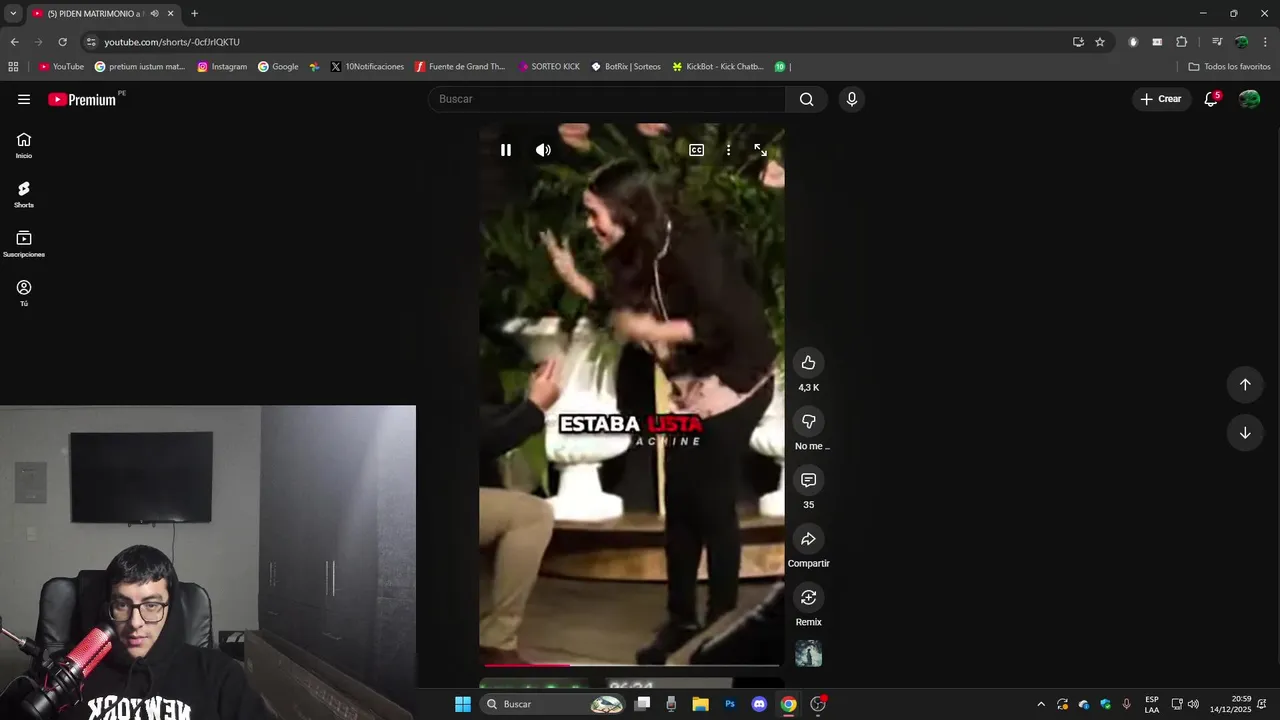Open YouTube notifications bell
The width and height of the screenshot is (1280, 720).
[x=1211, y=99]
